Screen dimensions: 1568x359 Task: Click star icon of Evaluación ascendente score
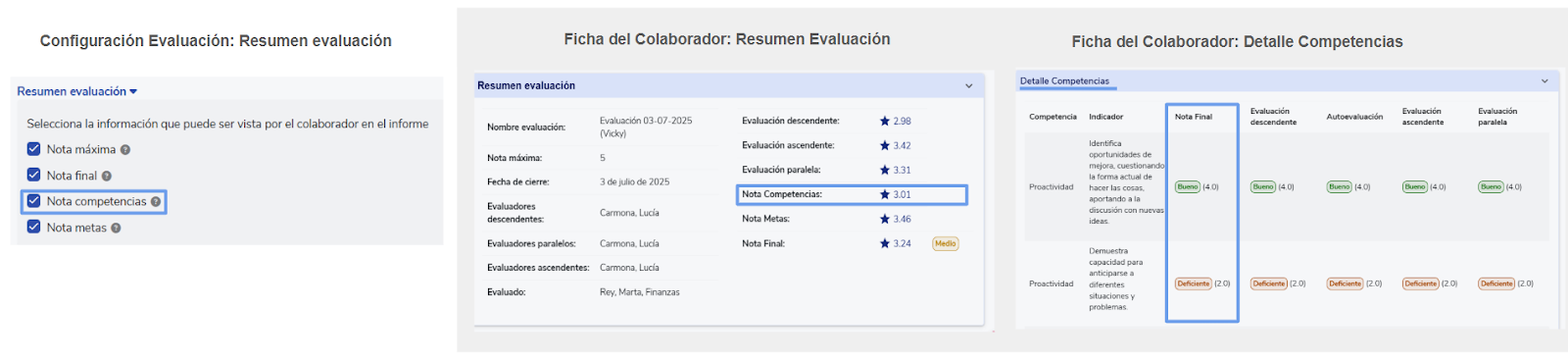point(885,146)
